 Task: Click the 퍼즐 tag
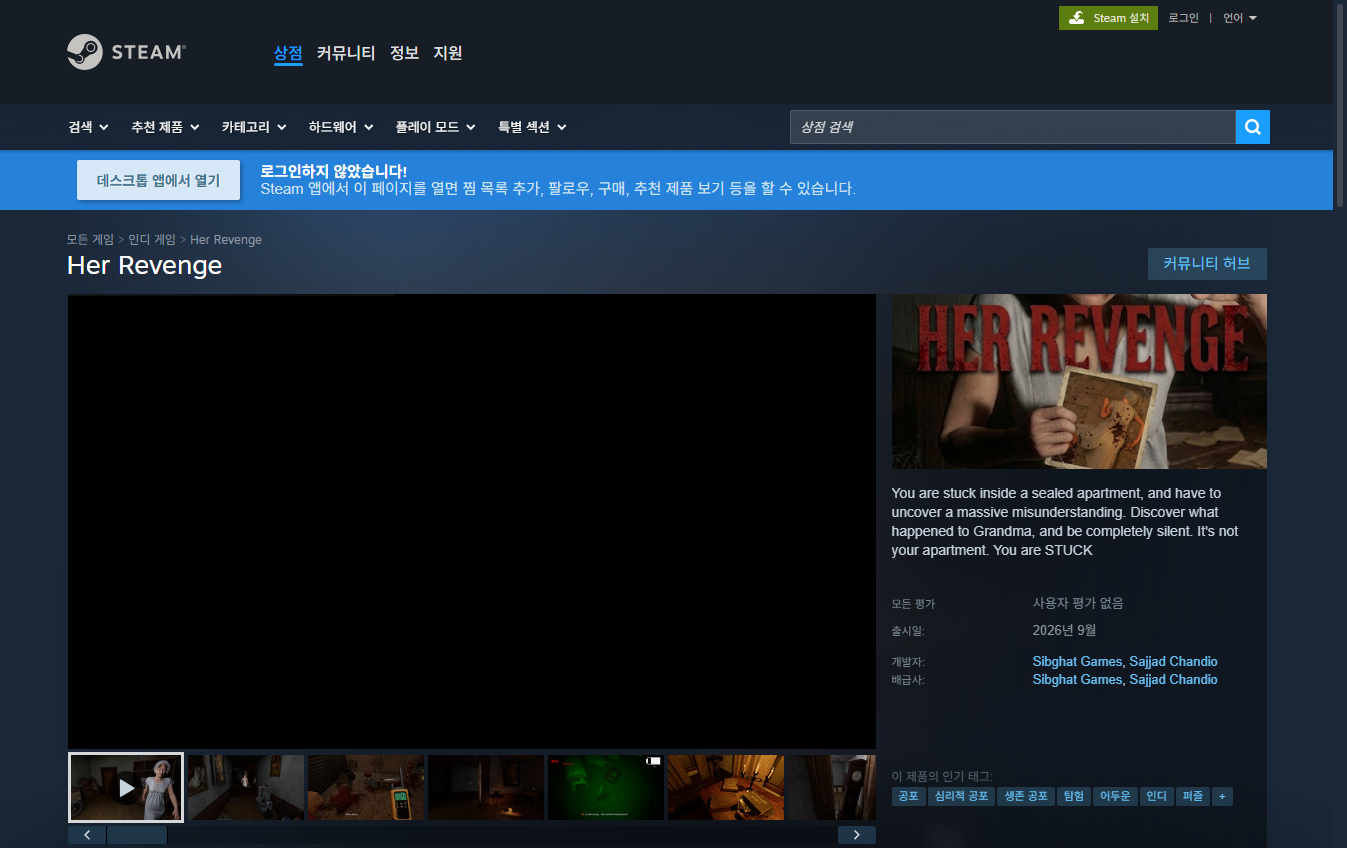(1192, 796)
